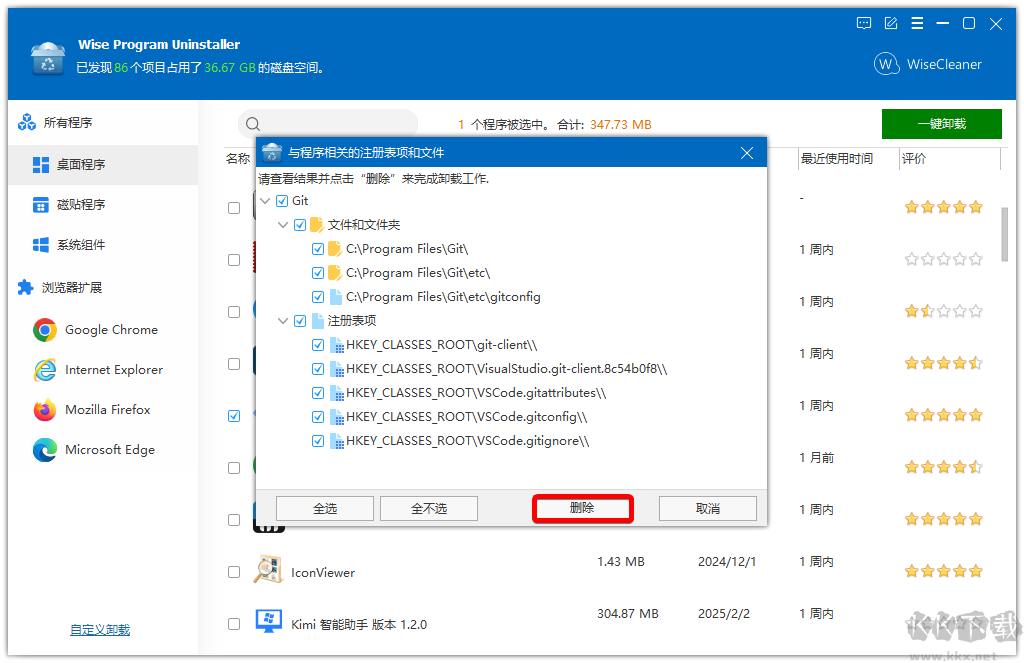Viewport: 1024px width, 663px height.
Task: Click the green 一键卸载 button
Action: click(x=942, y=124)
